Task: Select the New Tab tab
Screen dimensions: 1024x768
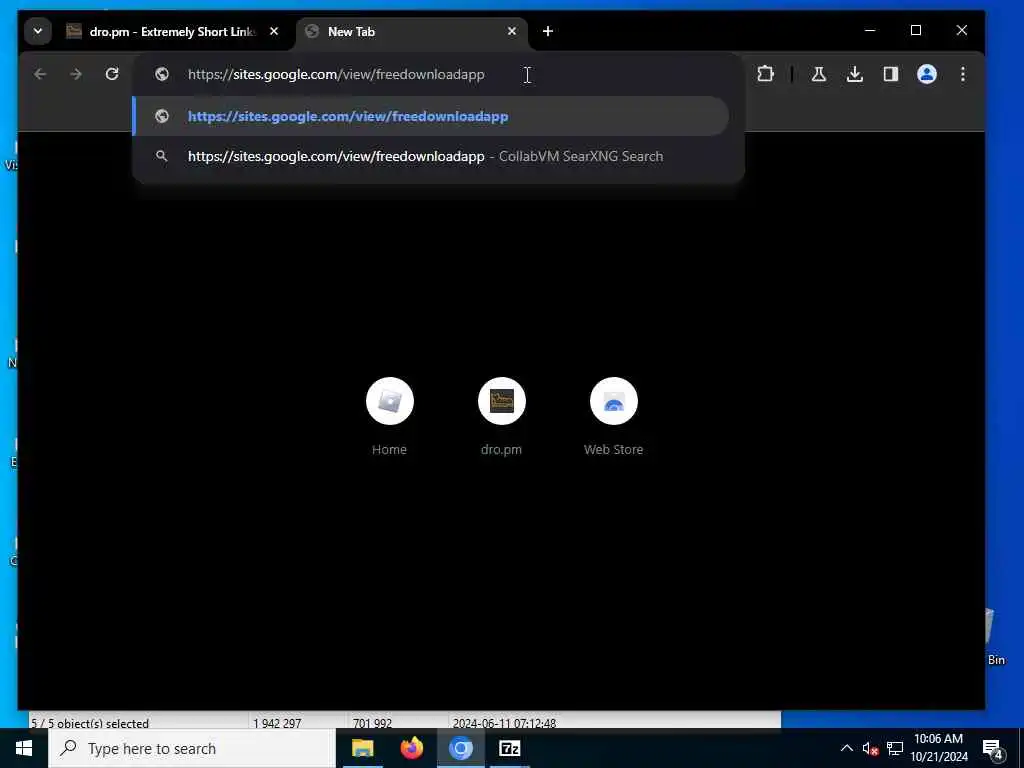Action: [x=412, y=31]
